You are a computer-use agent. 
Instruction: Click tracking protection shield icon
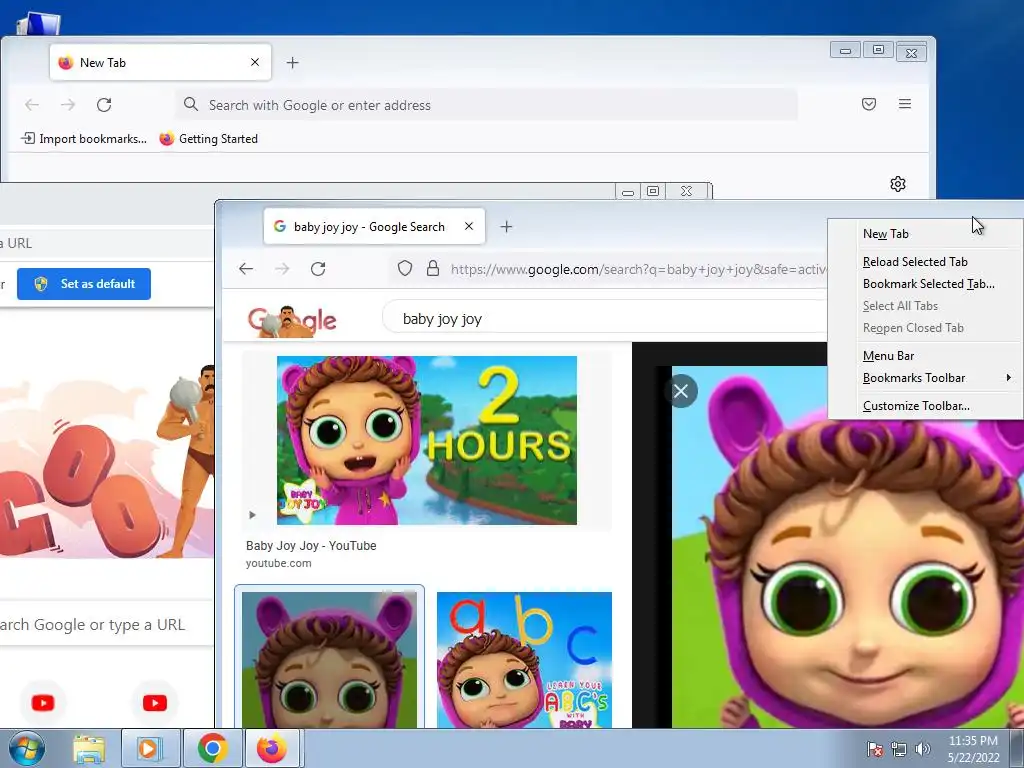click(x=405, y=268)
